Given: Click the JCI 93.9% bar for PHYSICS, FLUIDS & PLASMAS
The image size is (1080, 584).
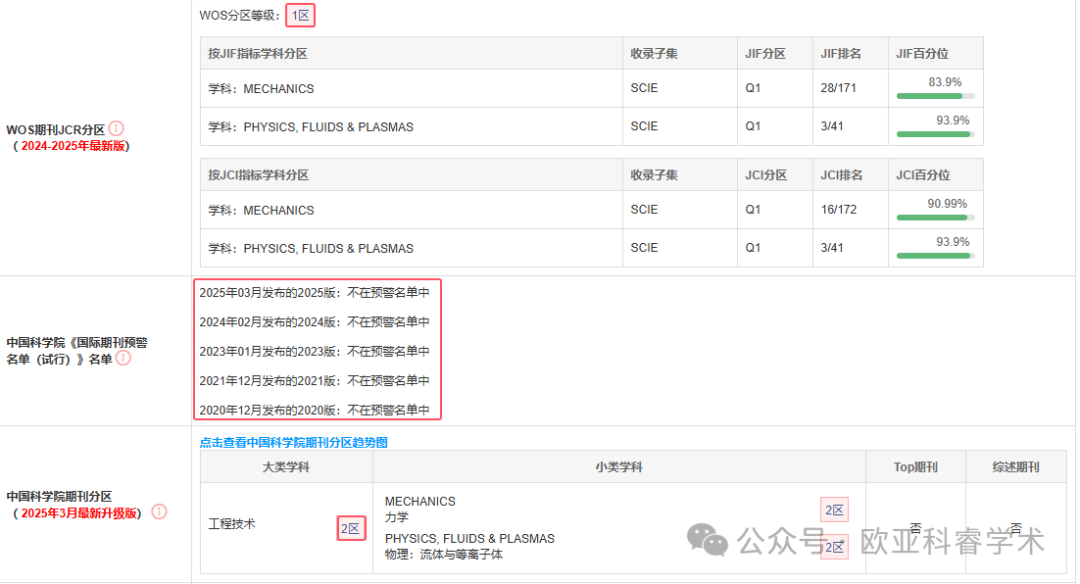Looking at the screenshot, I should click(935, 256).
